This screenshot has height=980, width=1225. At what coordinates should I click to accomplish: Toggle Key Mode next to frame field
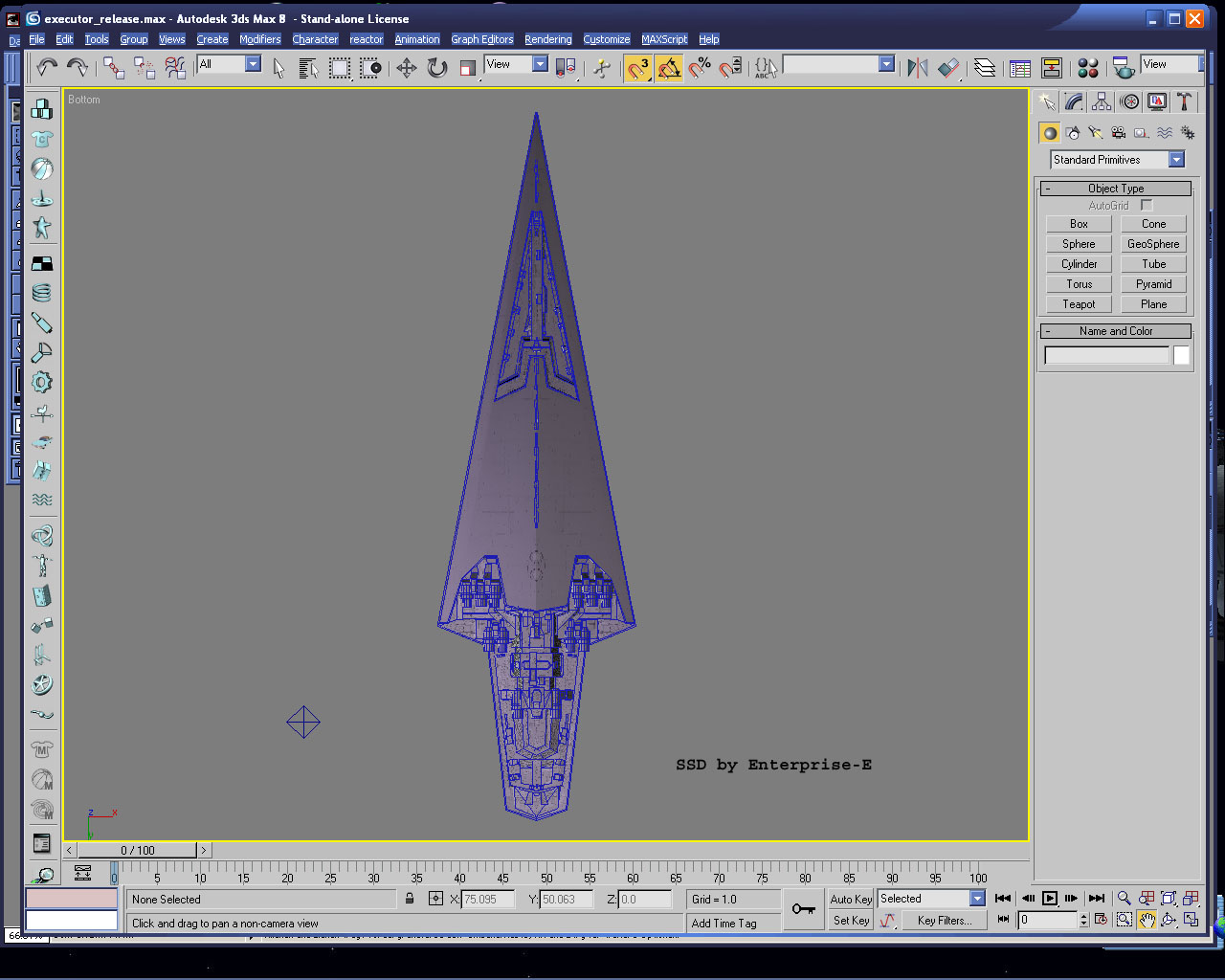tap(1003, 920)
